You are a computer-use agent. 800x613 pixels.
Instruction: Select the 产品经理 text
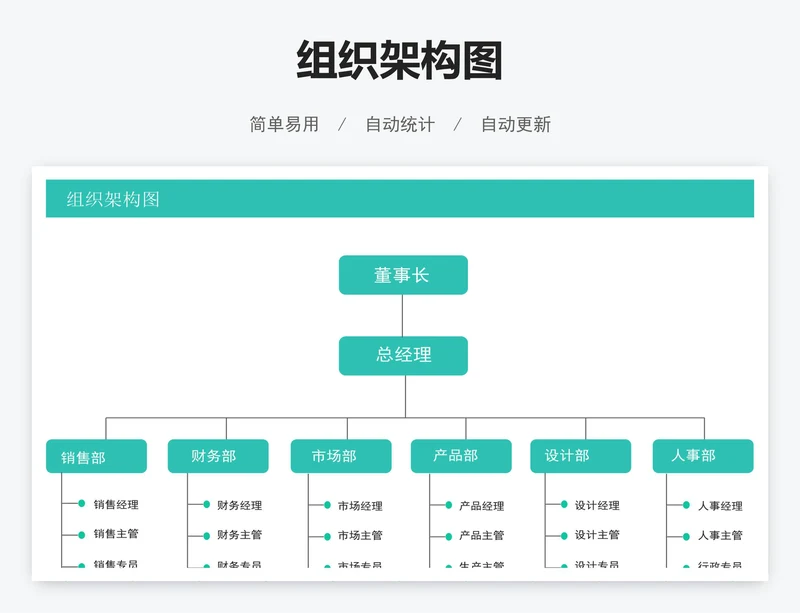(482, 506)
